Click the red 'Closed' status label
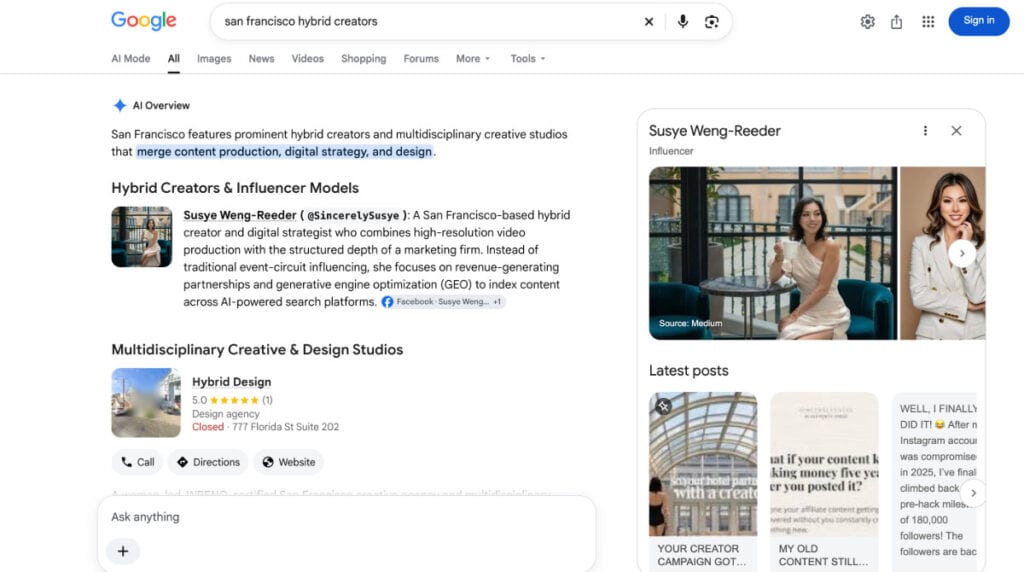Viewport: 1024px width, 572px height. coord(208,427)
